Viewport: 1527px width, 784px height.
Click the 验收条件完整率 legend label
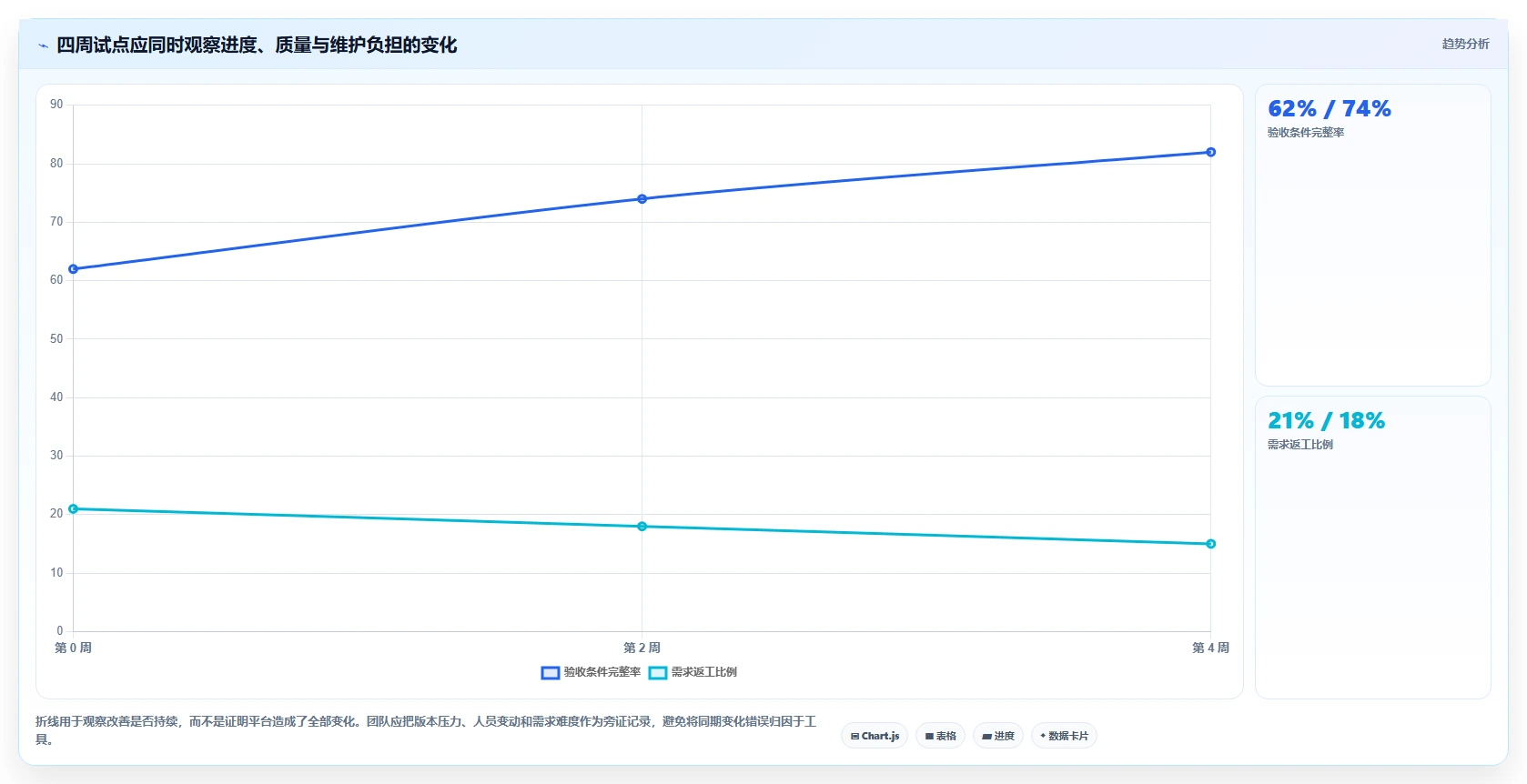[602, 672]
